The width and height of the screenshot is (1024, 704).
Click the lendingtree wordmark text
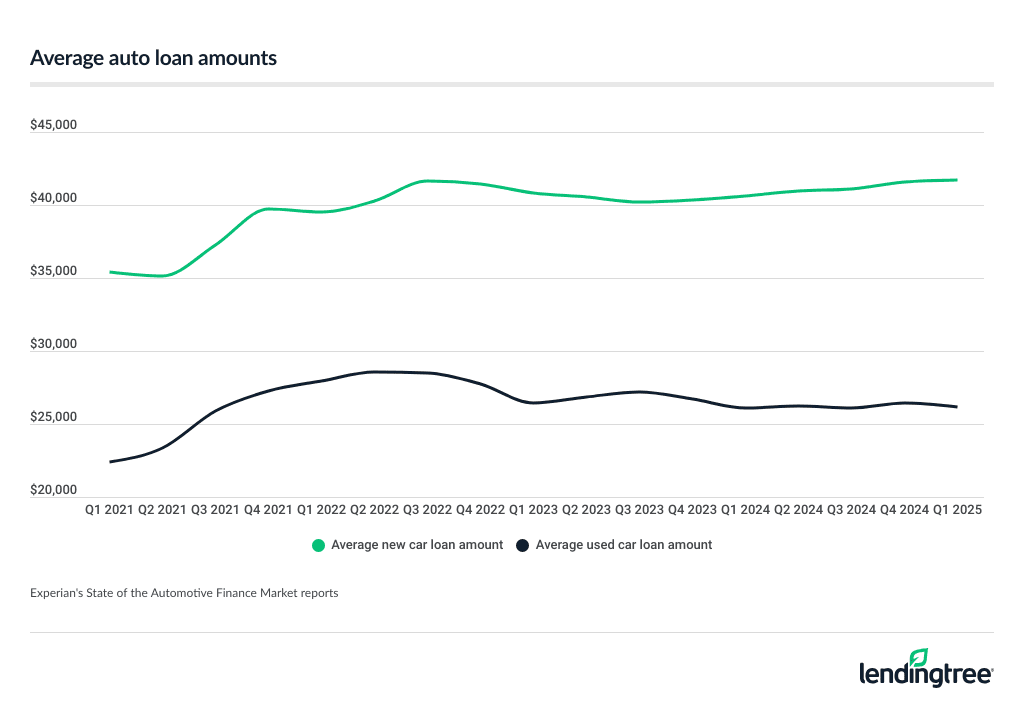tap(925, 675)
